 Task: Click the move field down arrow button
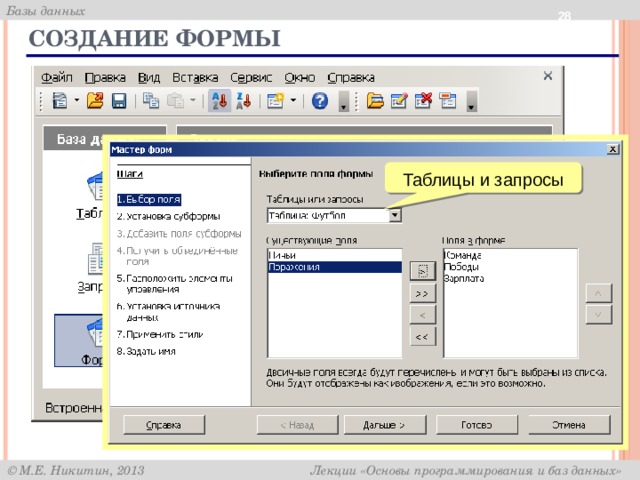[x=598, y=315]
